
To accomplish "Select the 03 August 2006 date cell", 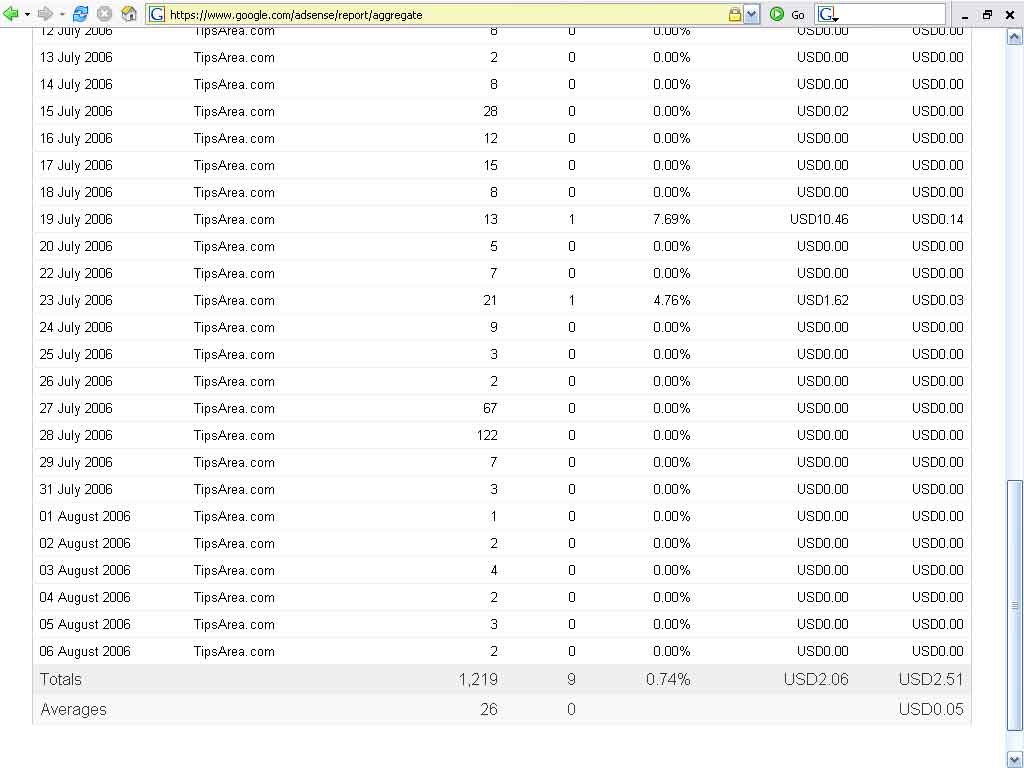I will [85, 571].
